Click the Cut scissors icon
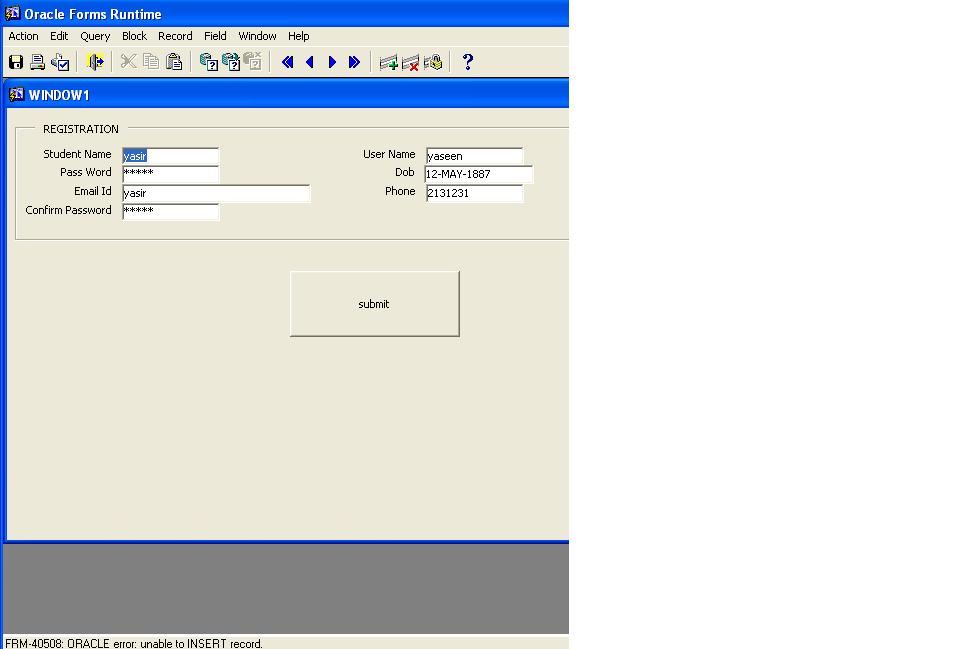The height and width of the screenshot is (649, 962). 128,61
